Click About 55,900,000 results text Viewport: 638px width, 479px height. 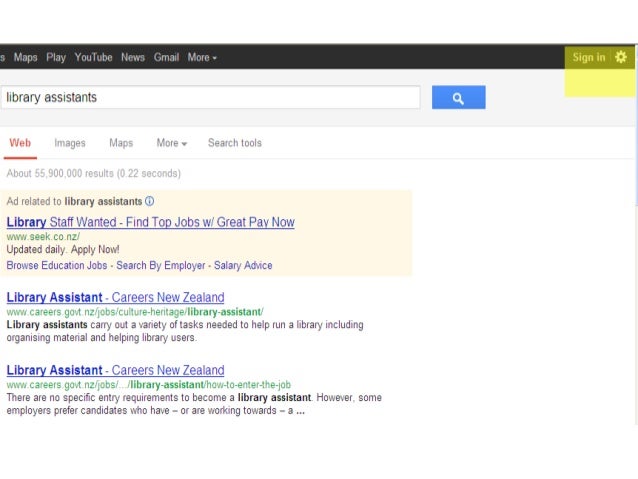point(94,174)
